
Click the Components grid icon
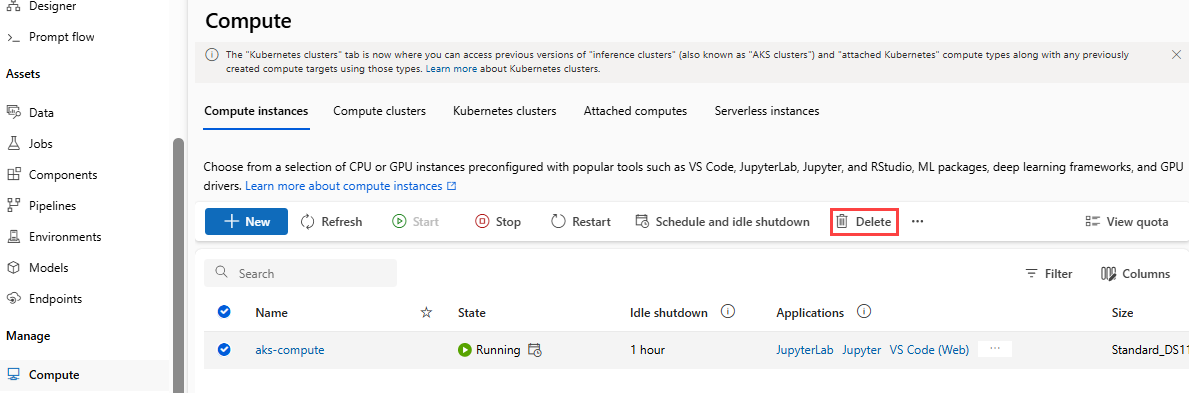pos(13,174)
